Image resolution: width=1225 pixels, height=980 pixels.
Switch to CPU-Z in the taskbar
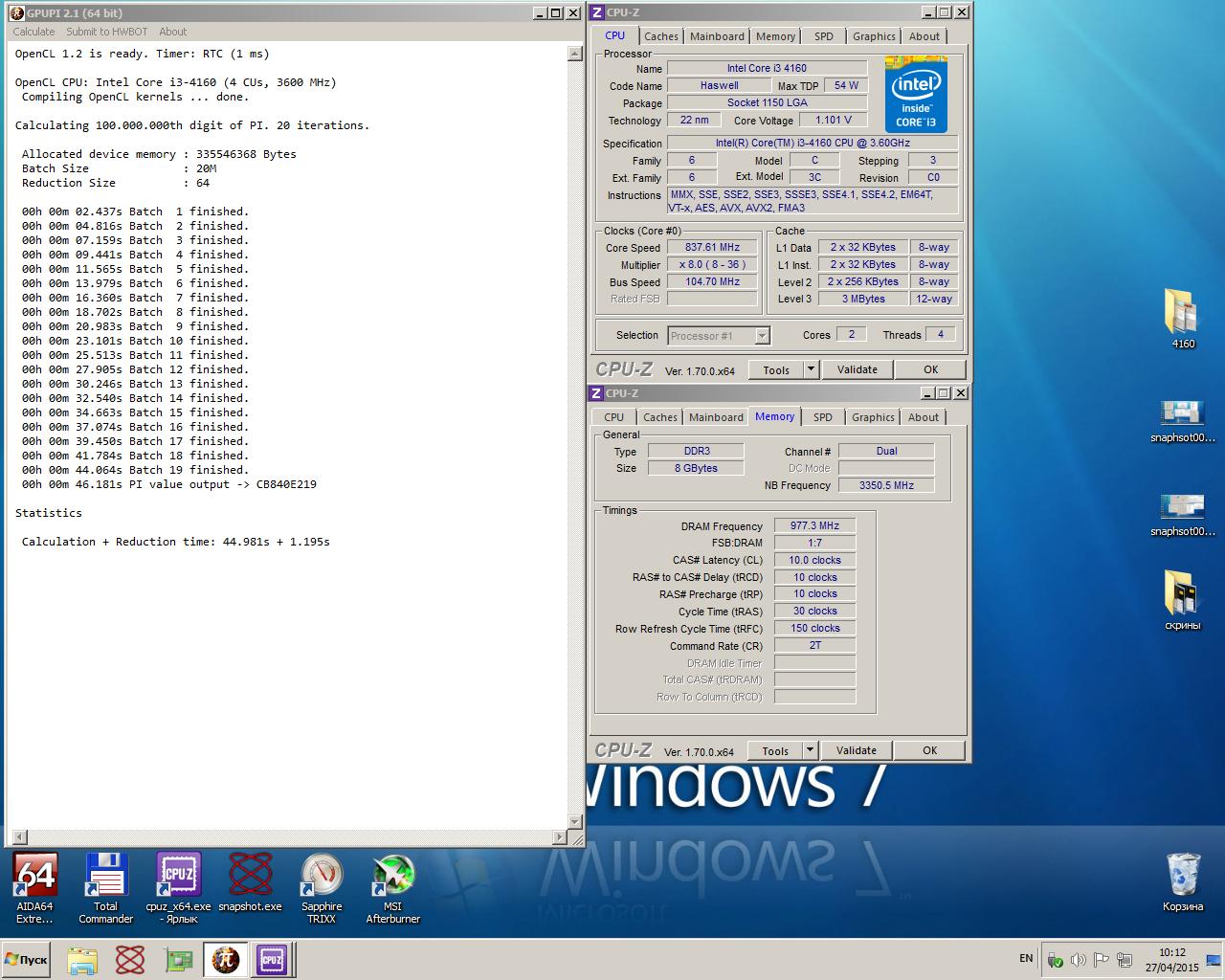point(272,960)
